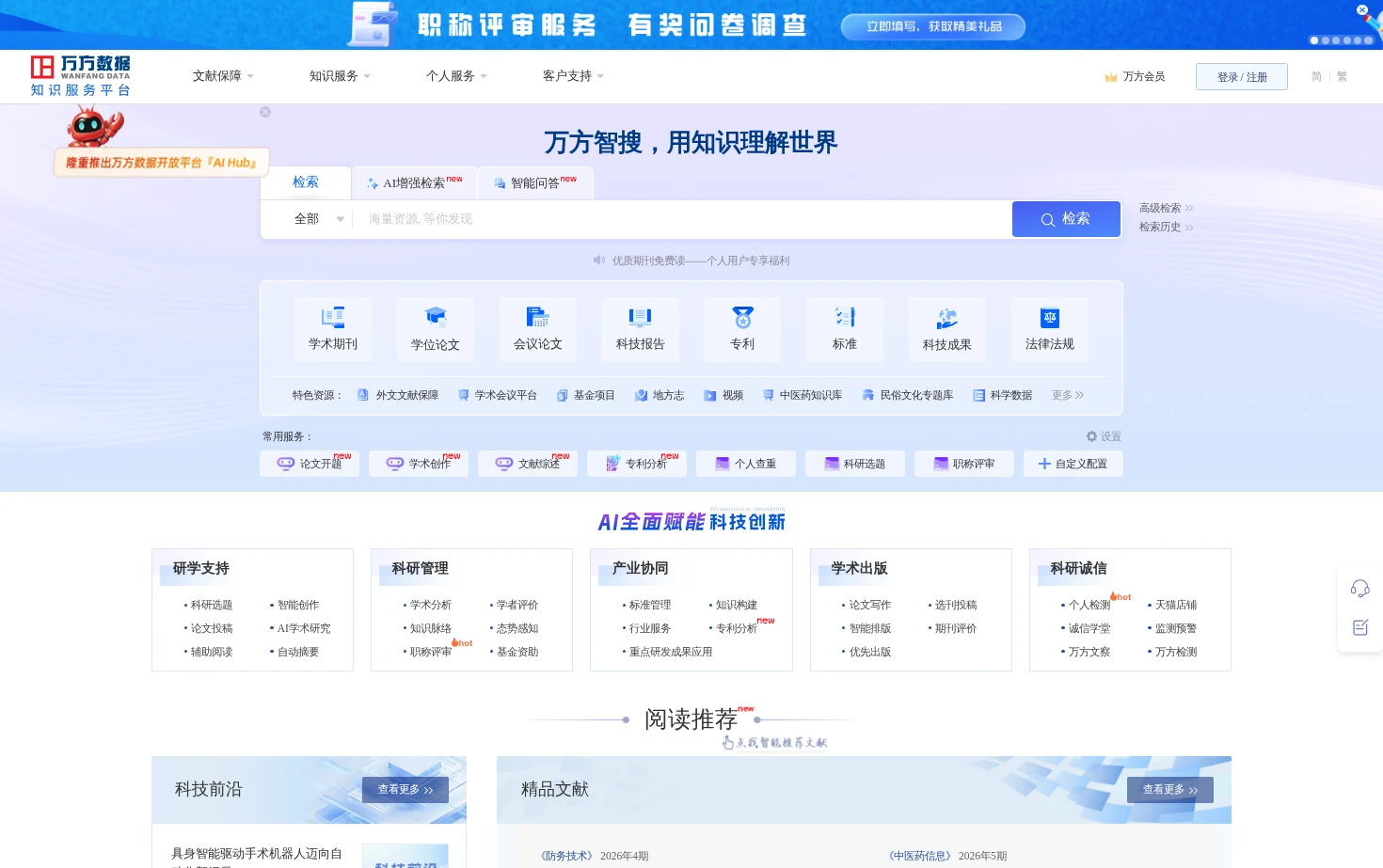This screenshot has width=1383, height=868.
Task: Open 职称评审 service shortcut
Action: pos(964,464)
